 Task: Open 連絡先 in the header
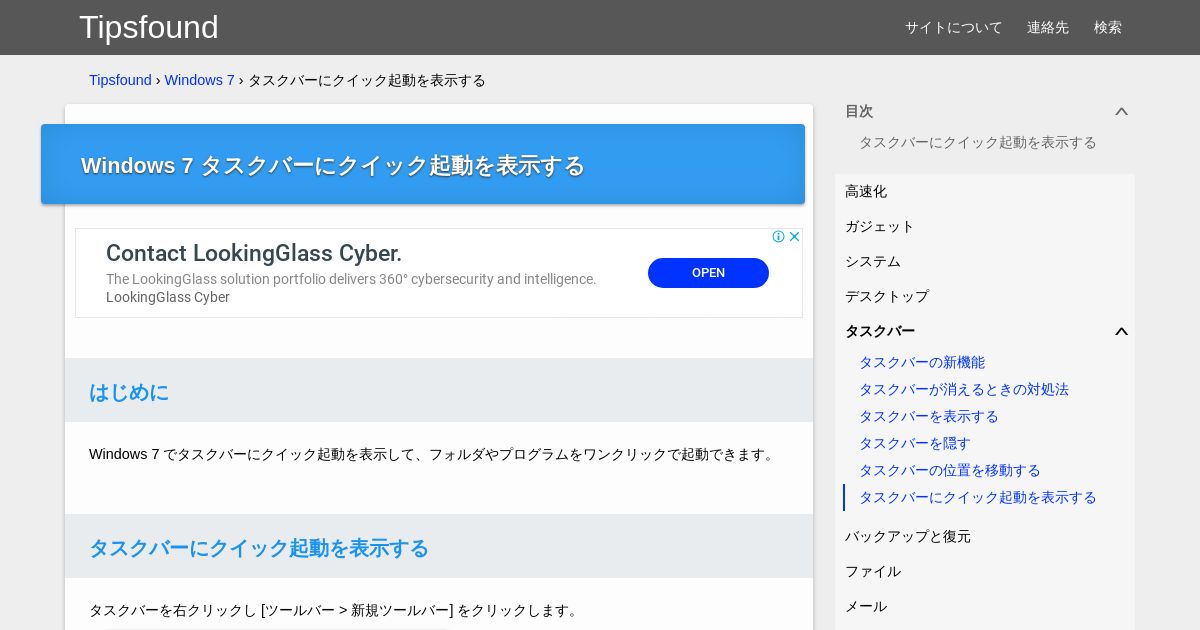(1048, 27)
